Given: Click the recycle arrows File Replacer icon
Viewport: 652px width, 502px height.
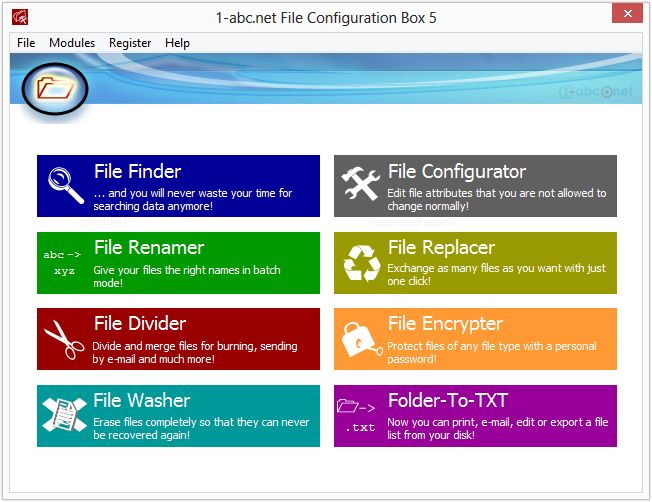Looking at the screenshot, I should 362,263.
